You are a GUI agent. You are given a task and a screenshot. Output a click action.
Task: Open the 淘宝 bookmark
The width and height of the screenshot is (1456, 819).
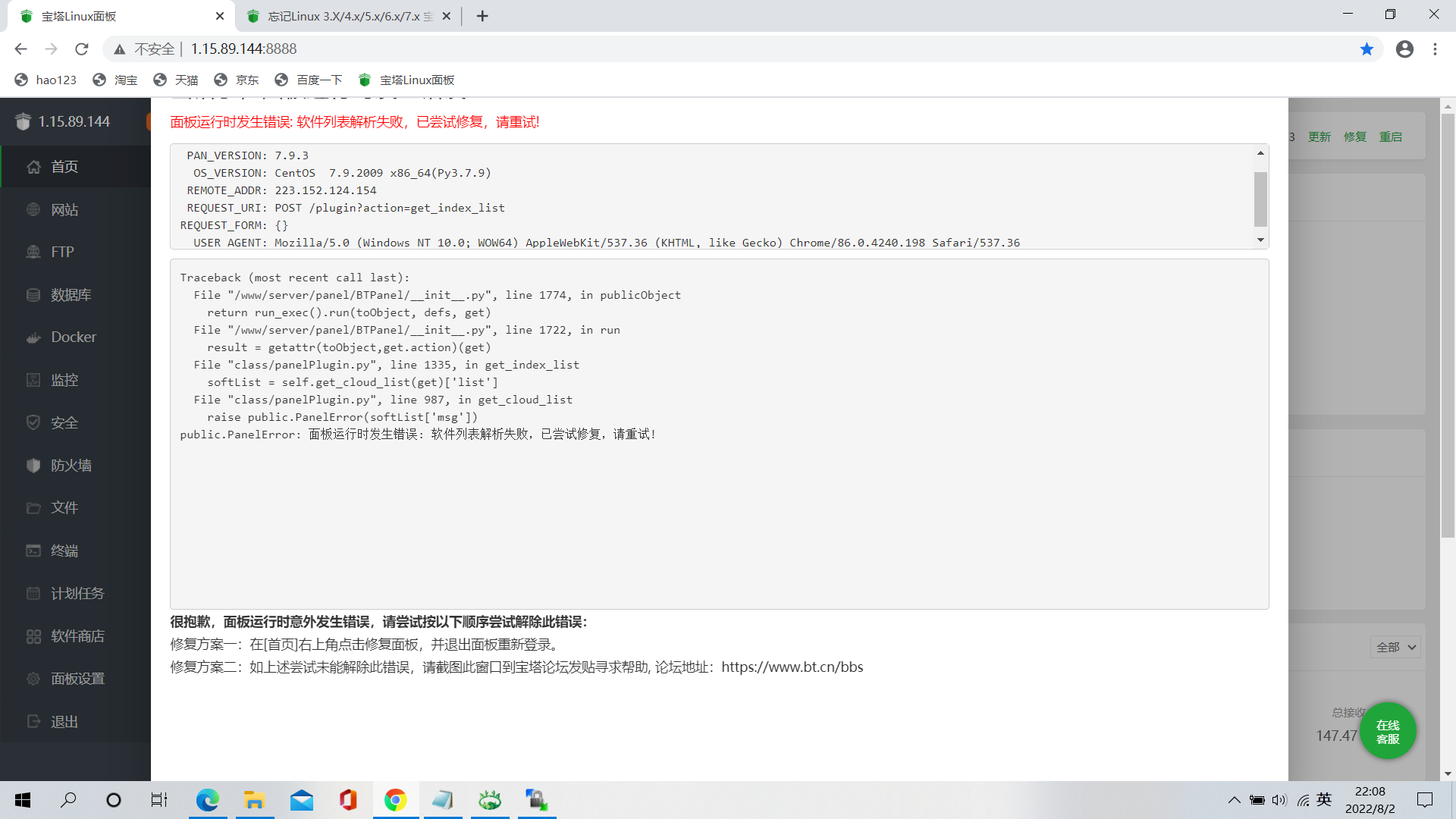pyautogui.click(x=115, y=80)
